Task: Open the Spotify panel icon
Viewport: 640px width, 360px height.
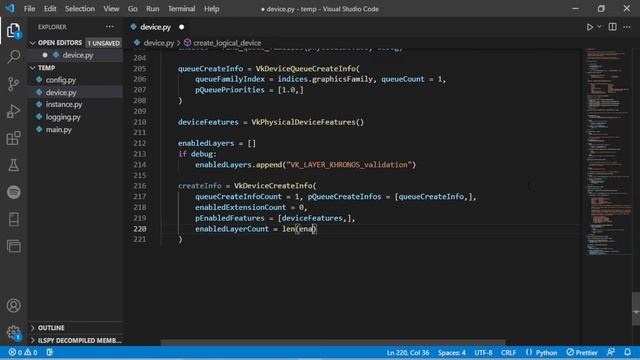Action: coord(13,192)
